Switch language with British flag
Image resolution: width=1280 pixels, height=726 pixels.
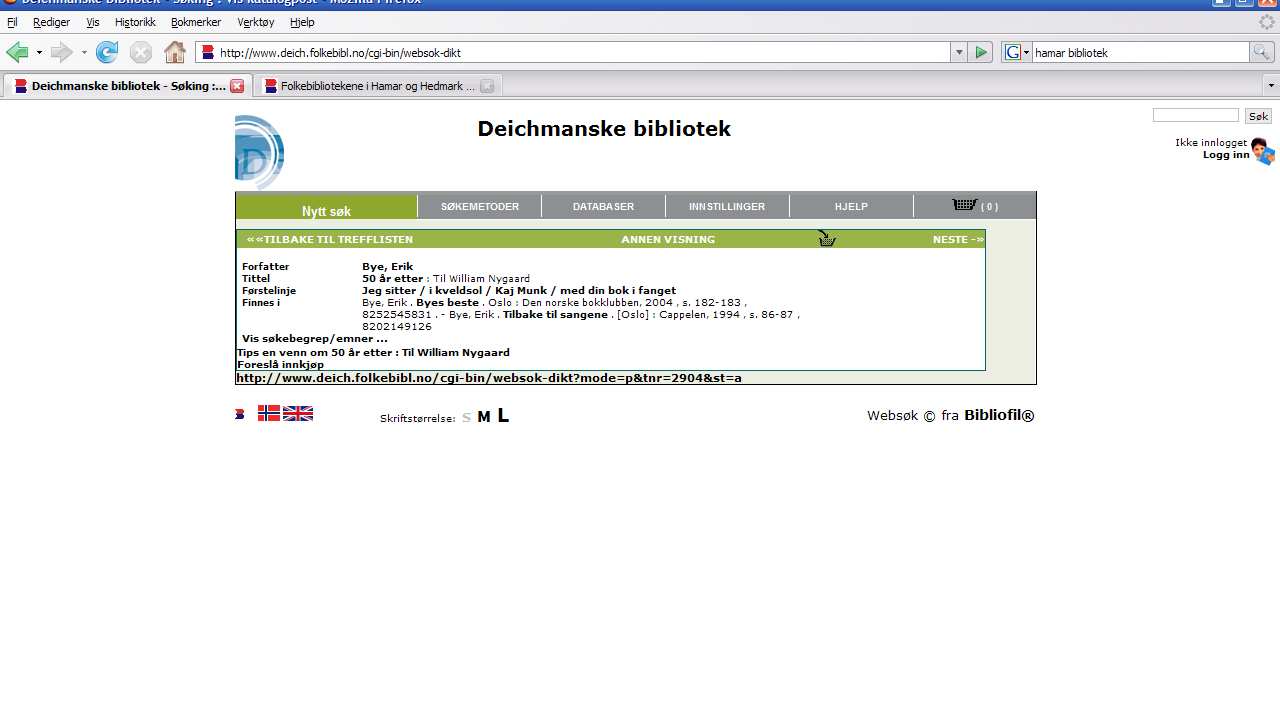[298, 413]
